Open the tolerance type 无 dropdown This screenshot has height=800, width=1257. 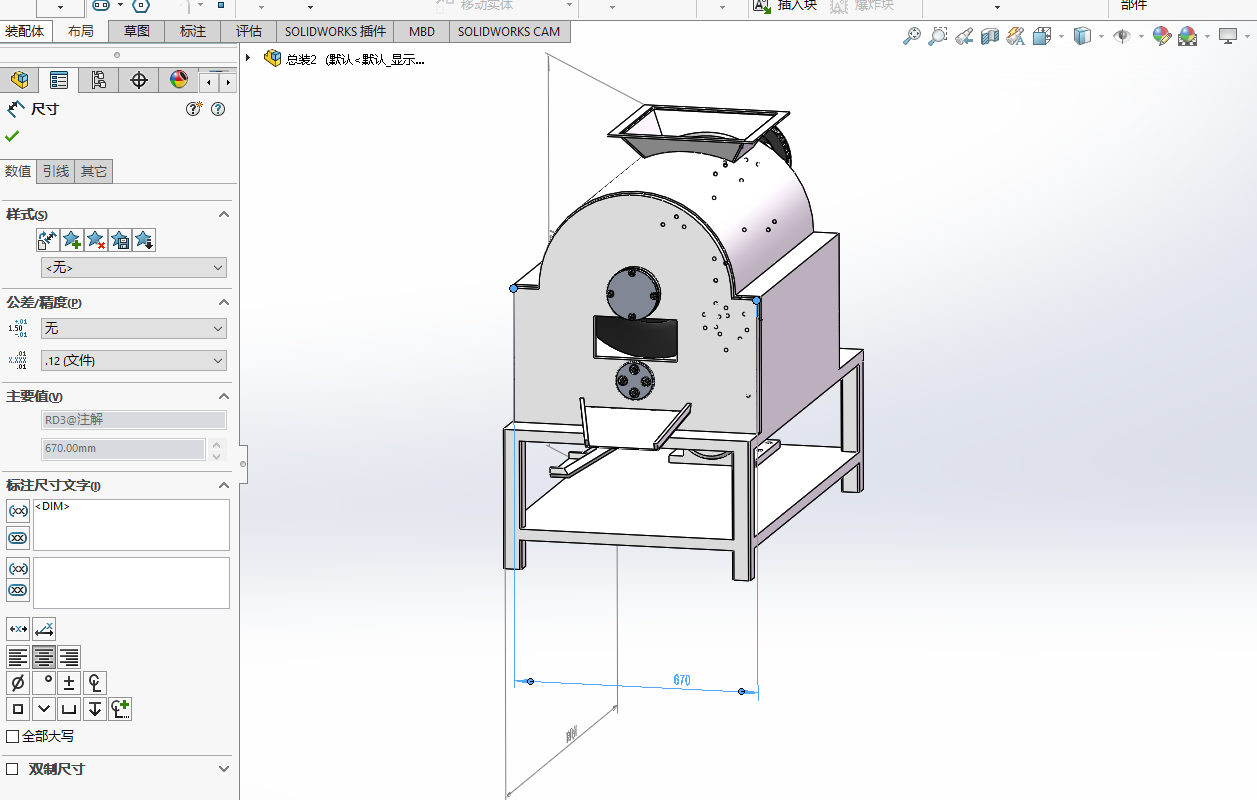134,328
